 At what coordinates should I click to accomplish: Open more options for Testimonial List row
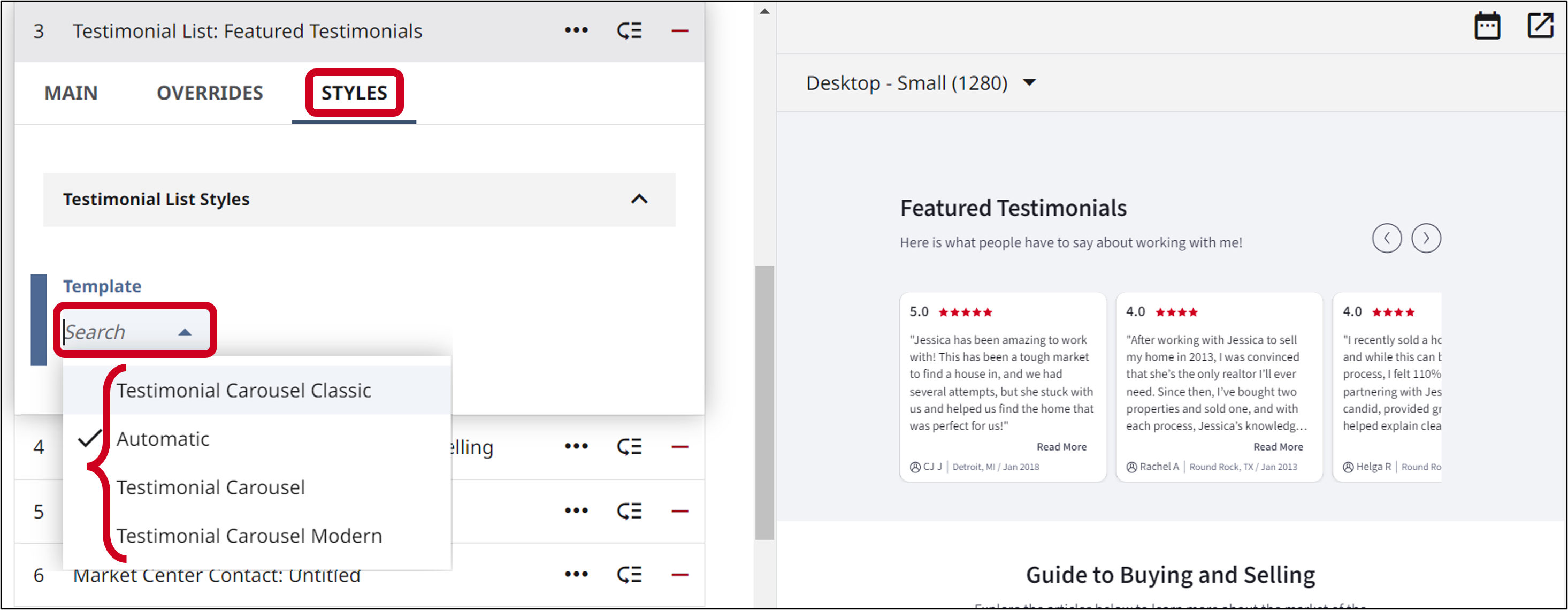[x=576, y=30]
